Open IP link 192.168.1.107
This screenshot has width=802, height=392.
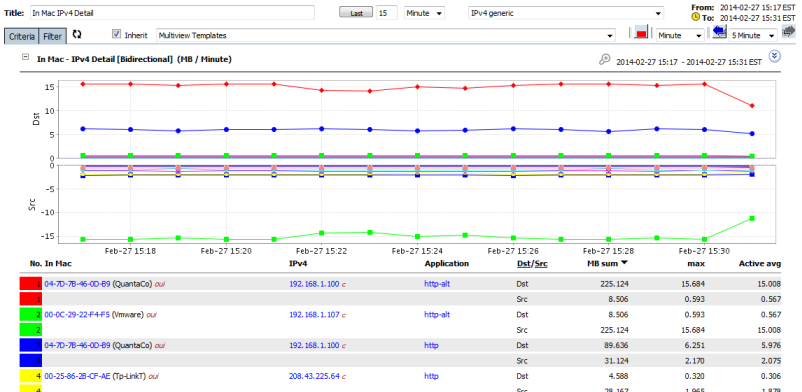(314, 314)
